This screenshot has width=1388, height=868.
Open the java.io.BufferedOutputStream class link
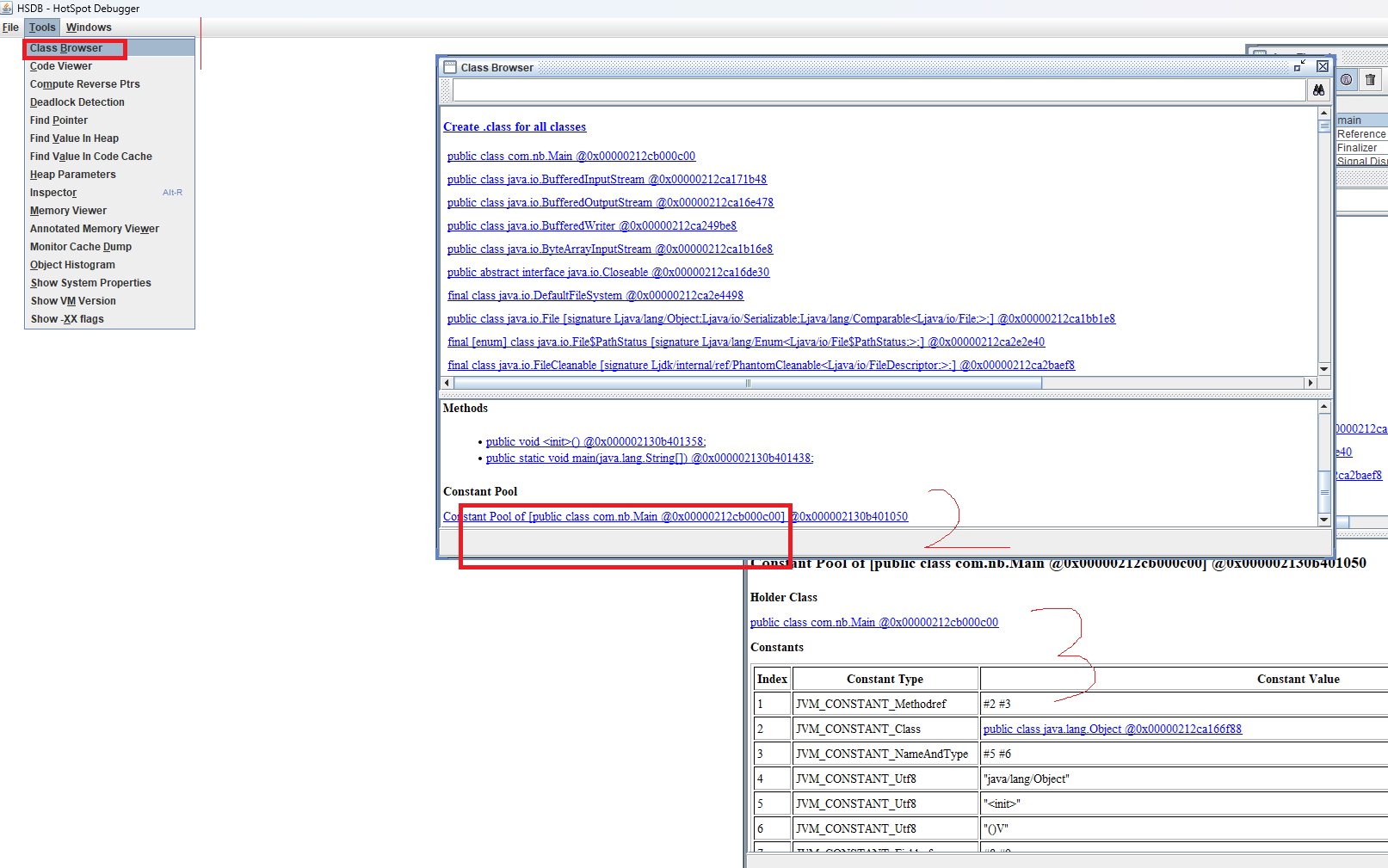pos(610,203)
